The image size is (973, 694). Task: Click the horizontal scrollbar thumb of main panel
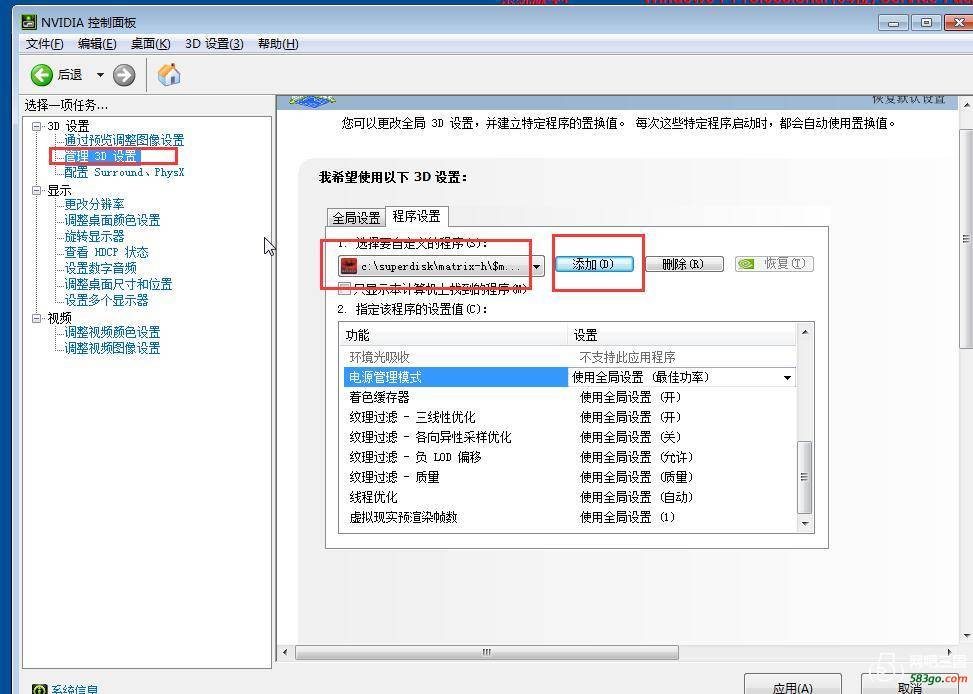(486, 652)
